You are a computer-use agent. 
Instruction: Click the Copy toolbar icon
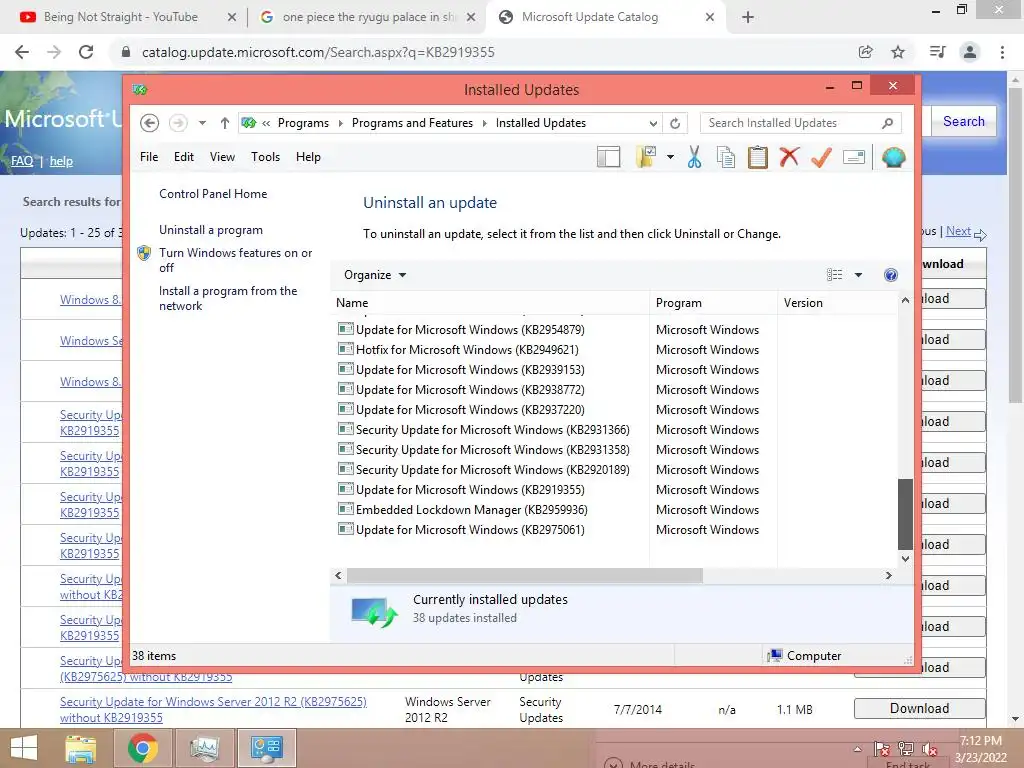point(726,157)
